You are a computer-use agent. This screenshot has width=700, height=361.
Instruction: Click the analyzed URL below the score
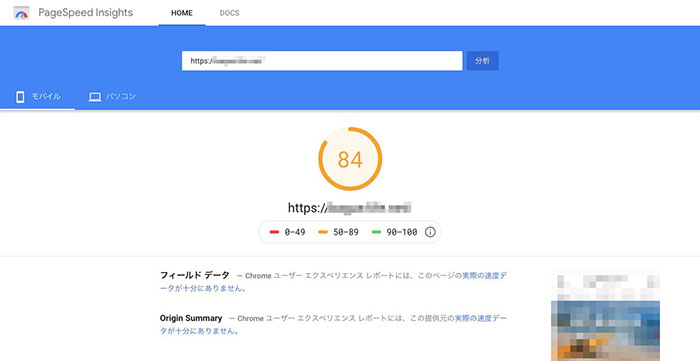[350, 208]
